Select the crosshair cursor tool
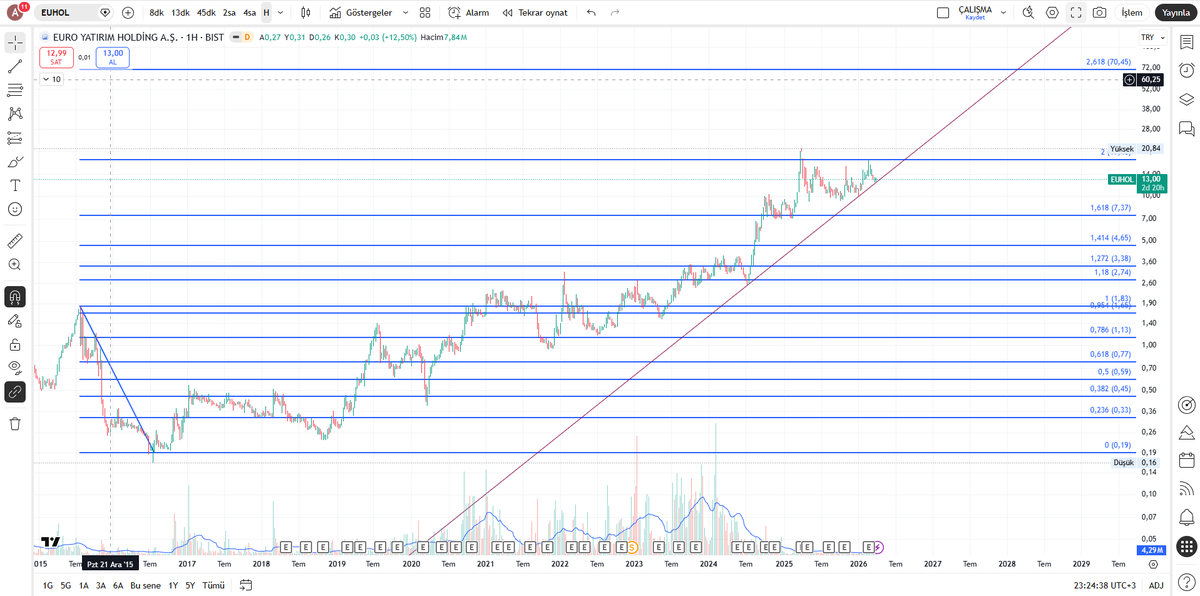Screen dimensions: 1200x596 click(x=15, y=42)
